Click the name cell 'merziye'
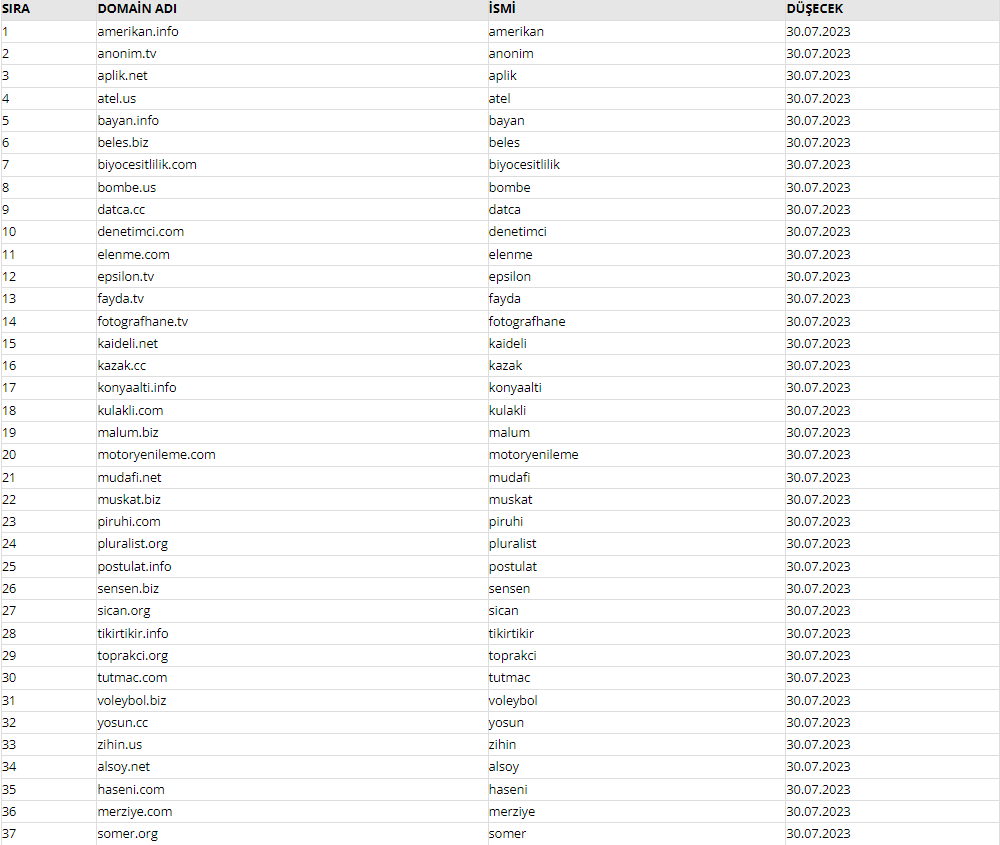This screenshot has width=1000, height=845. 511,811
